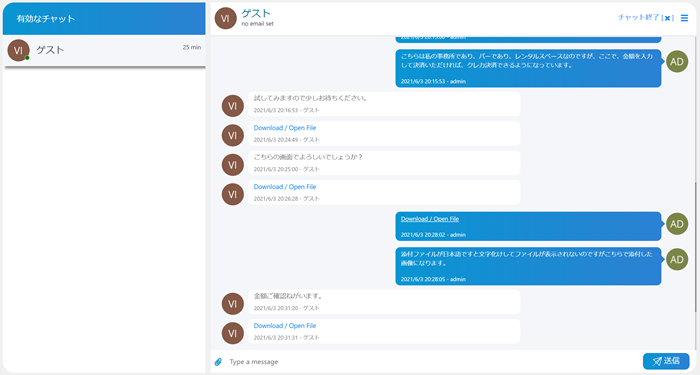The width and height of the screenshot is (700, 375).
Task: Click the 有効なチャット header tab
Action: pyautogui.click(x=104, y=19)
